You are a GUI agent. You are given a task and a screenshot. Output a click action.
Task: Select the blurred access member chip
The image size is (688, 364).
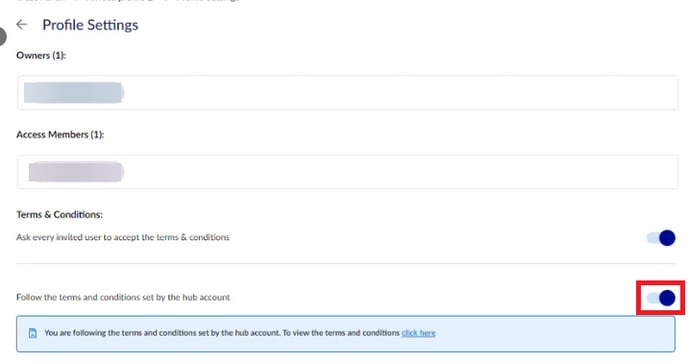(76, 171)
